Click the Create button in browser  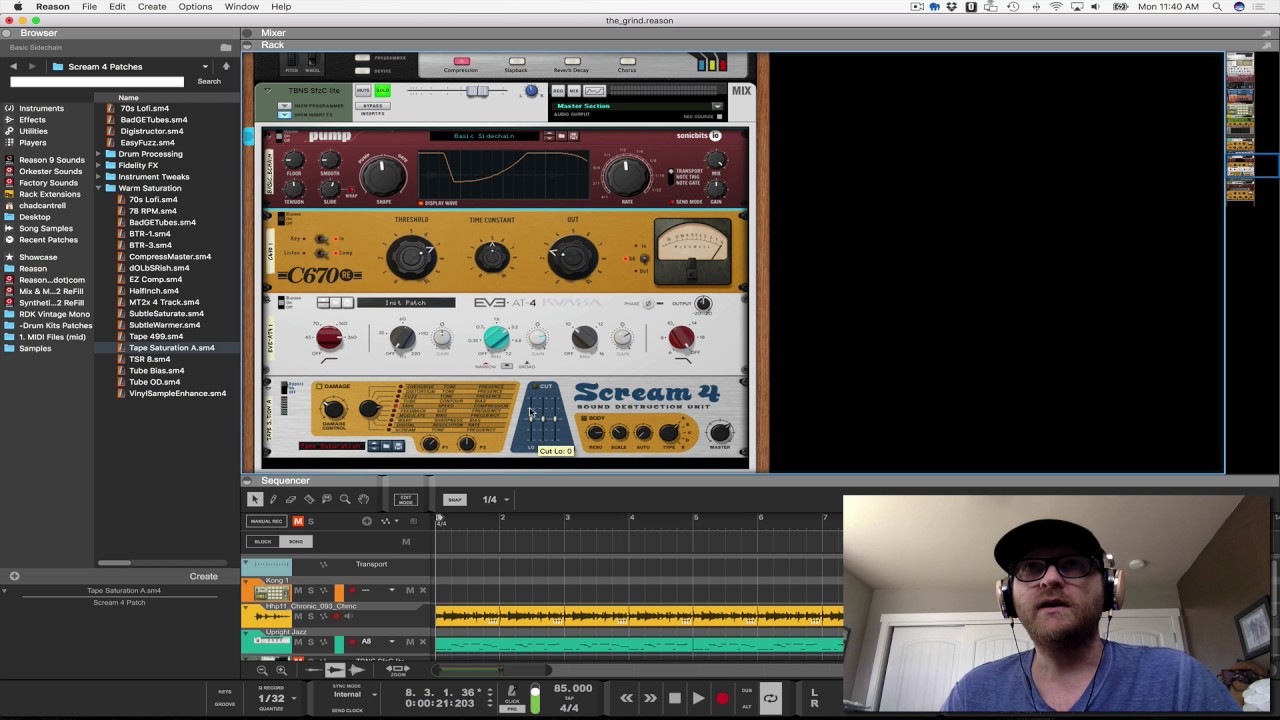click(203, 576)
